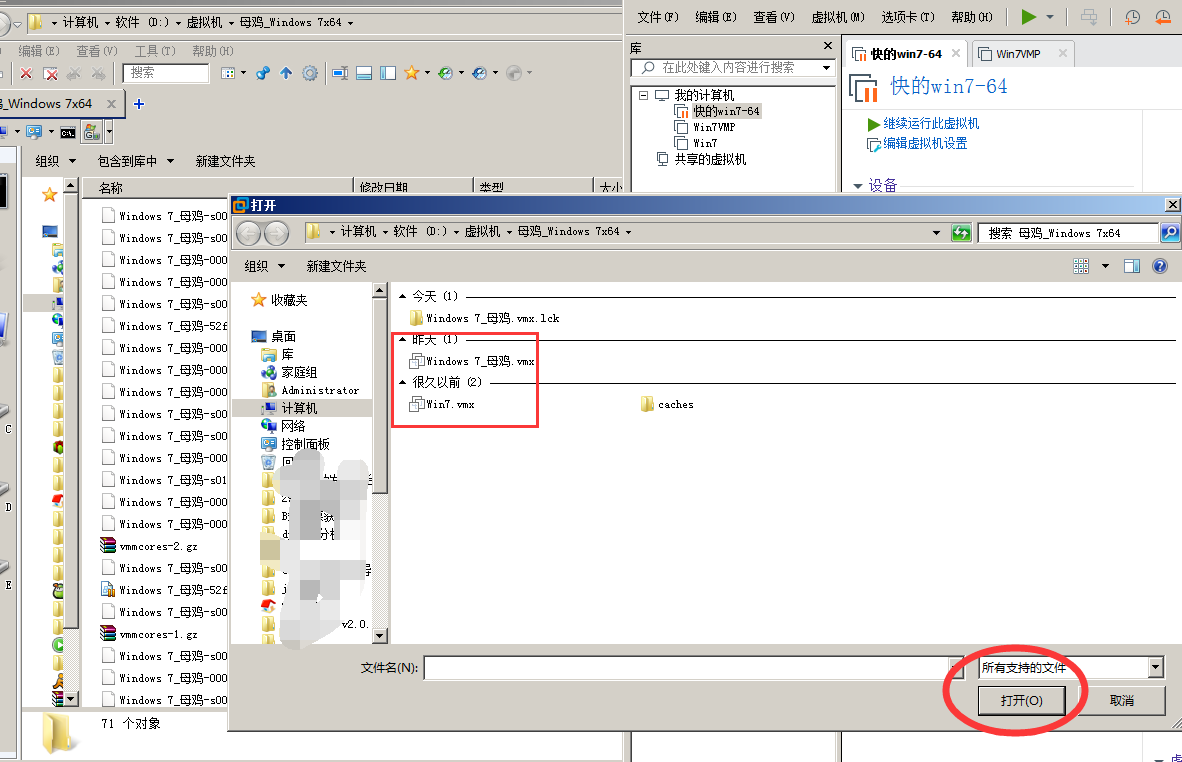The image size is (1182, 762).
Task: Click the 文件名 input field
Action: click(685, 668)
